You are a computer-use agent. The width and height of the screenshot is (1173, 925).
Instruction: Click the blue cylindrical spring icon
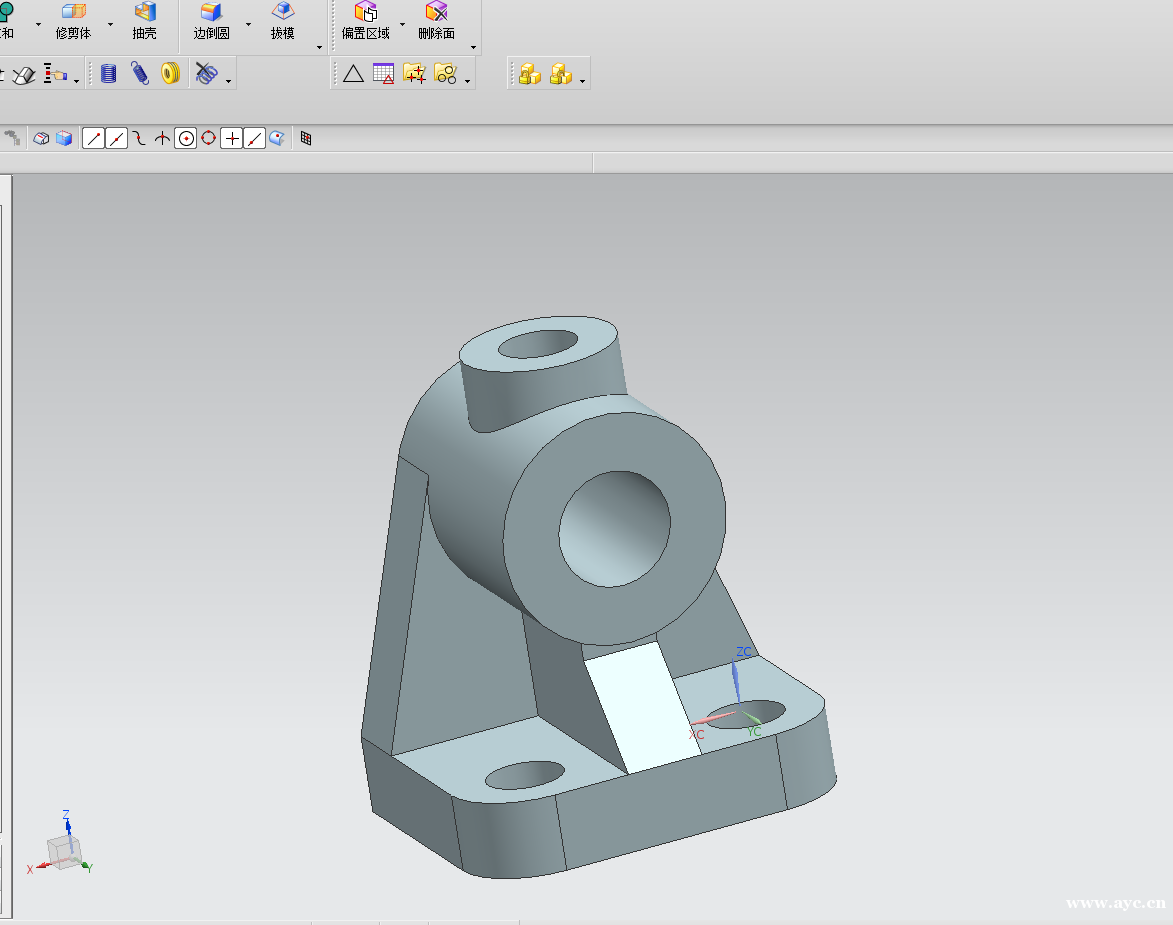pyautogui.click(x=109, y=74)
